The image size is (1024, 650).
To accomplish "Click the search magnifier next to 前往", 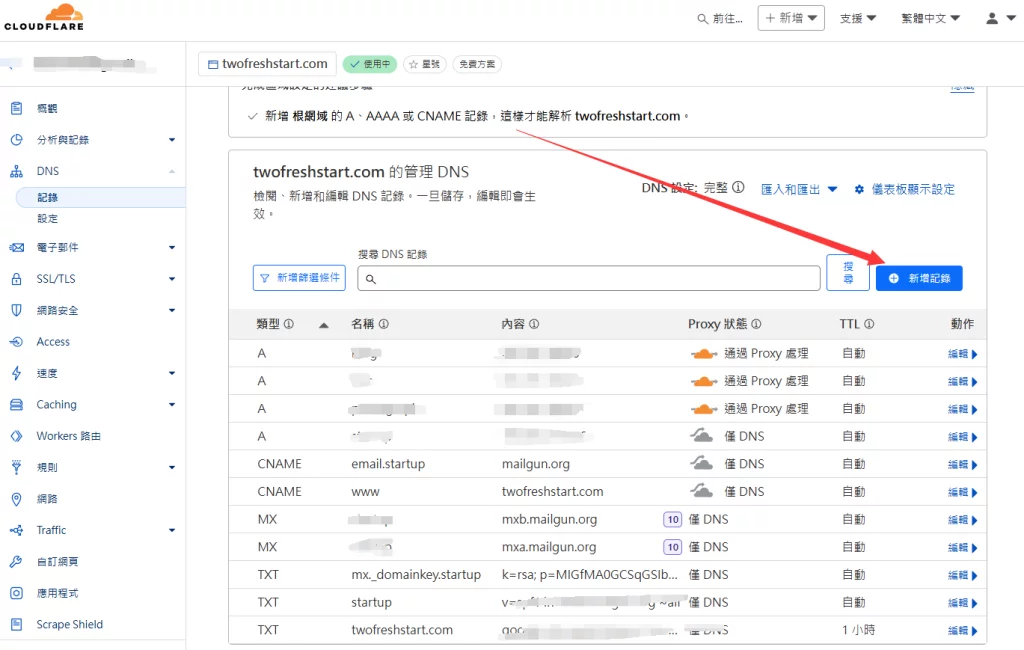I will click(703, 19).
